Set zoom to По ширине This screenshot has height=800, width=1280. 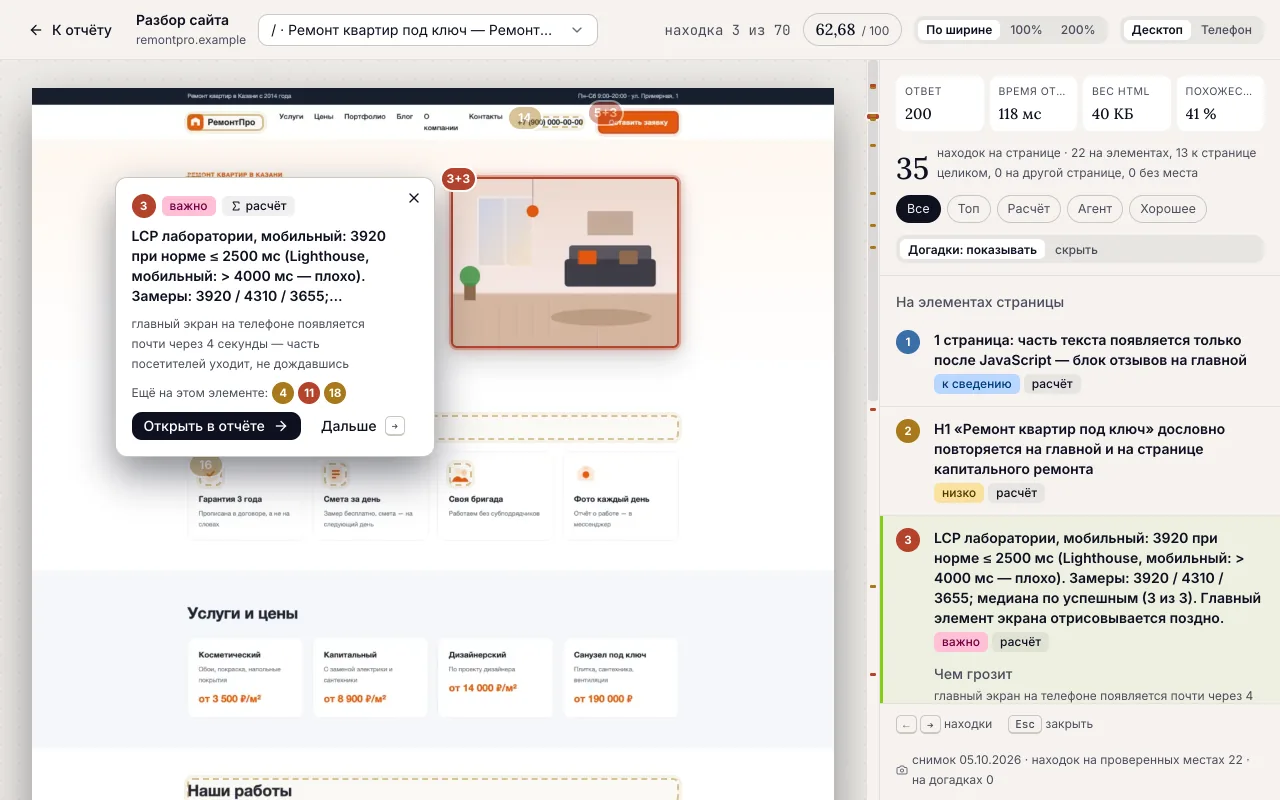point(959,30)
